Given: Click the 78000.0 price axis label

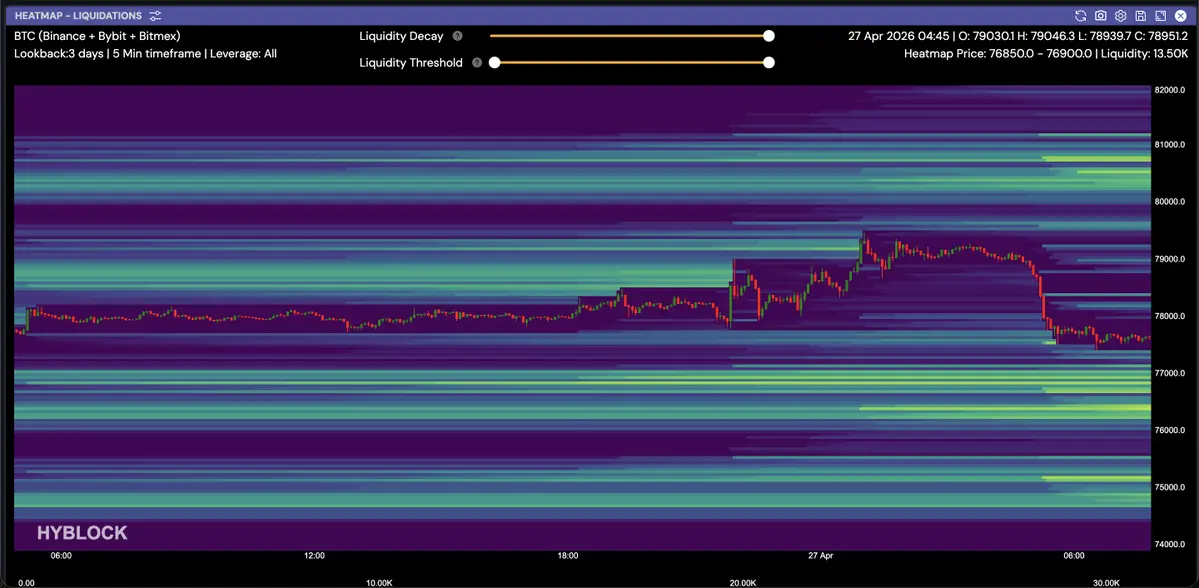Looking at the screenshot, I should tap(1169, 316).
